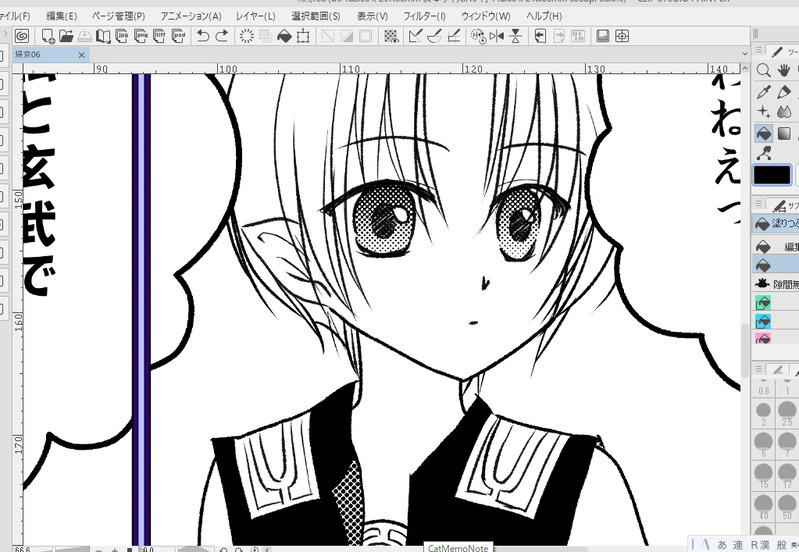Open the フィルター(I) menu
The image size is (799, 552).
[x=424, y=16]
